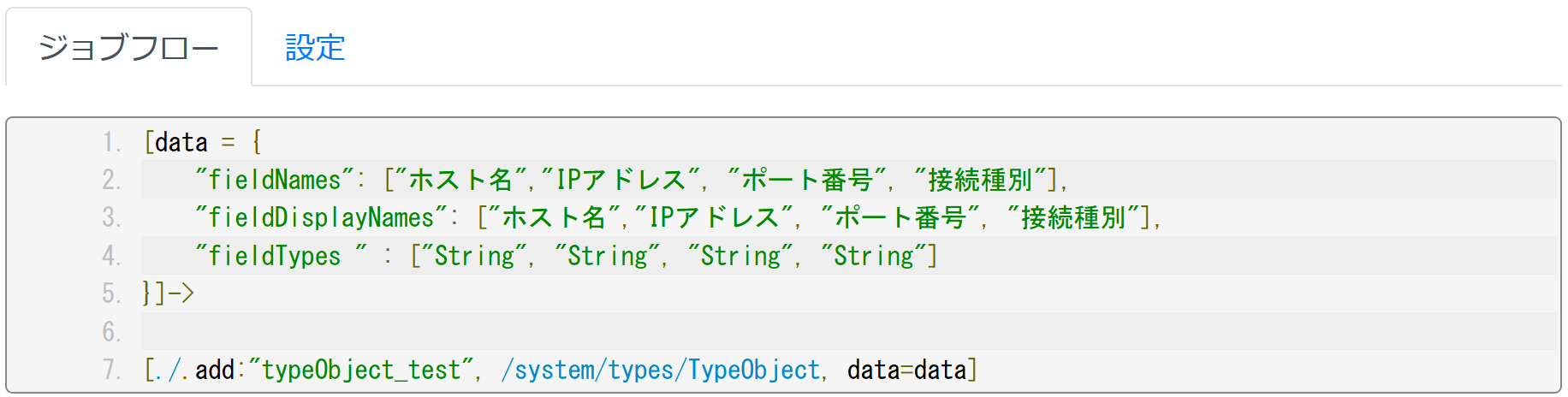The image size is (1568, 397).
Task: Click "接続種別" in the fieldDisplayNames line
Action: 1073,217
